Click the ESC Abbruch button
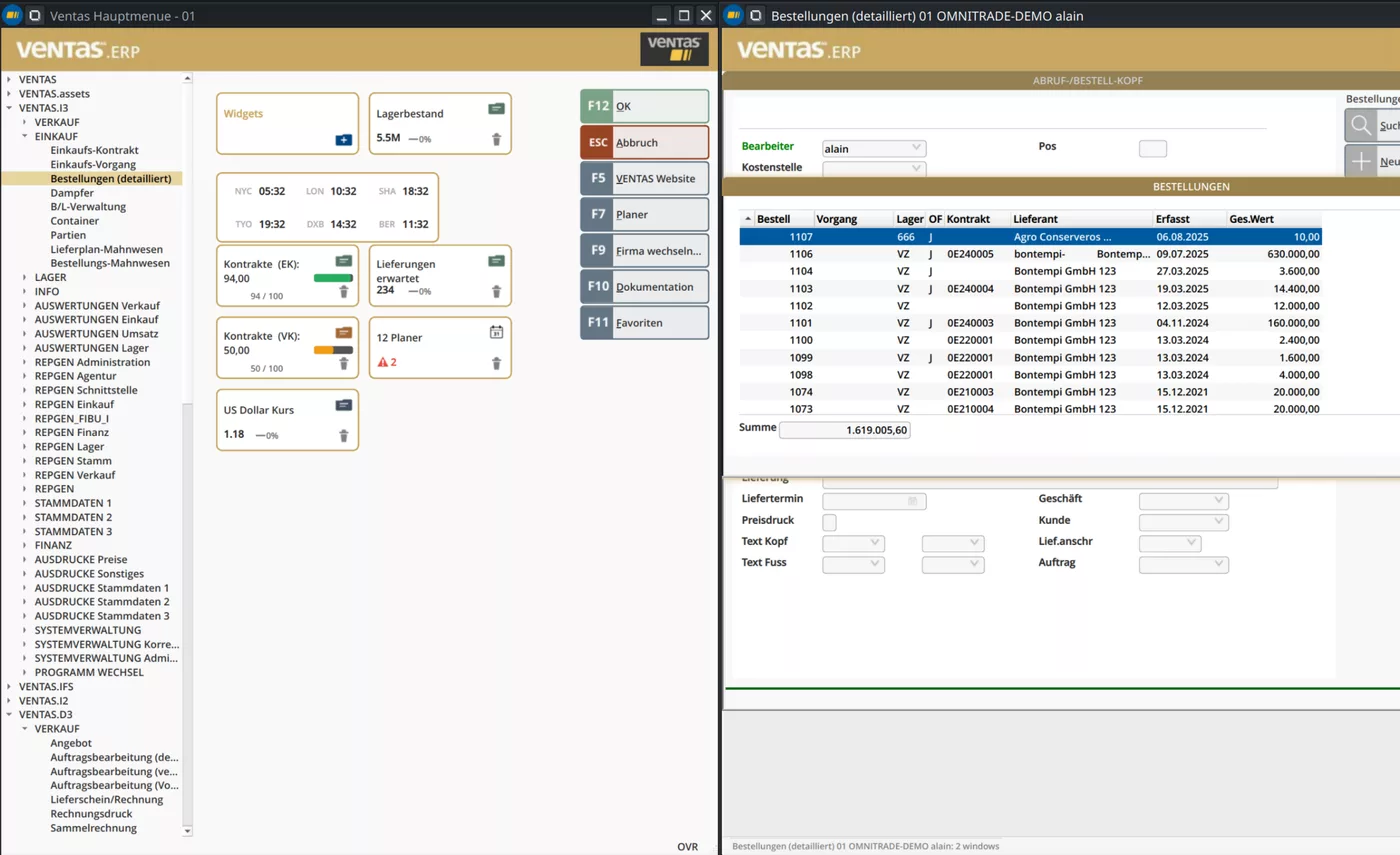The height and width of the screenshot is (855, 1400). pyautogui.click(x=645, y=142)
